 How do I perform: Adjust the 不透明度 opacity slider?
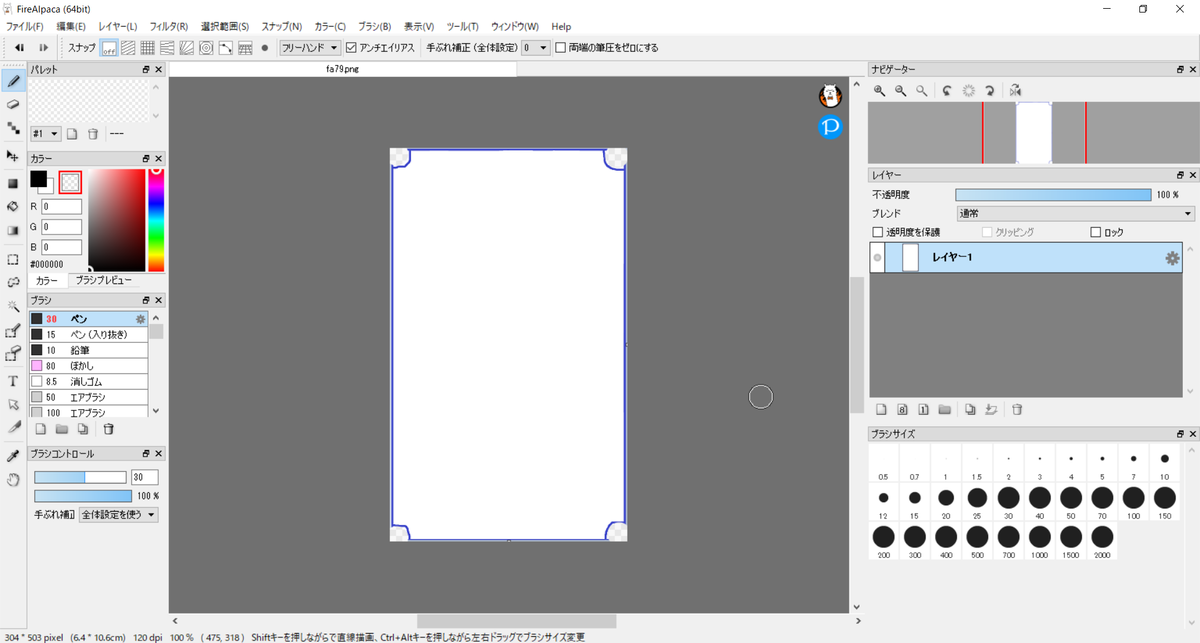click(x=1053, y=195)
